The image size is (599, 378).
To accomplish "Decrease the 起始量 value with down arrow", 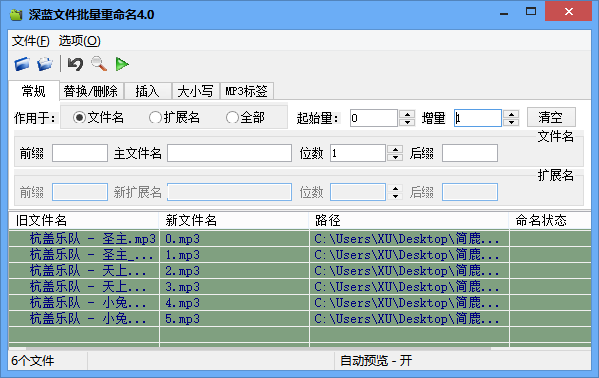I will [x=407, y=122].
